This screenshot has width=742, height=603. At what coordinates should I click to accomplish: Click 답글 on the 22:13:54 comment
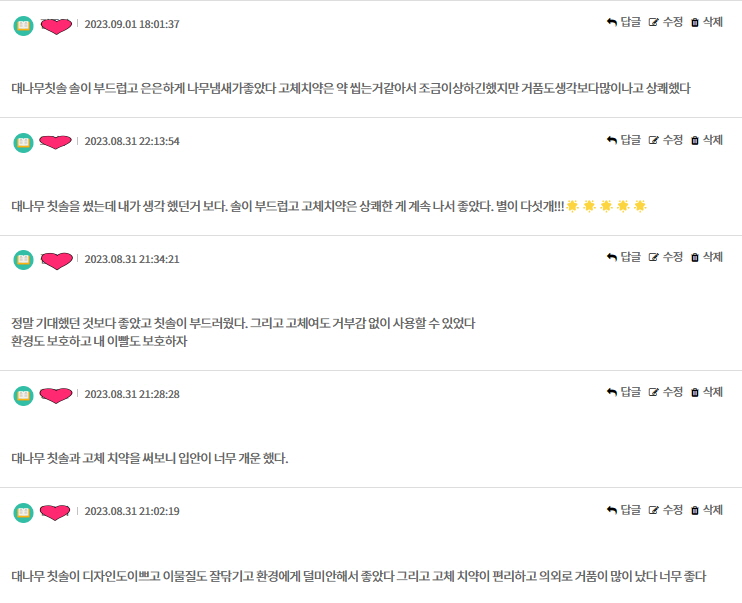tap(623, 140)
